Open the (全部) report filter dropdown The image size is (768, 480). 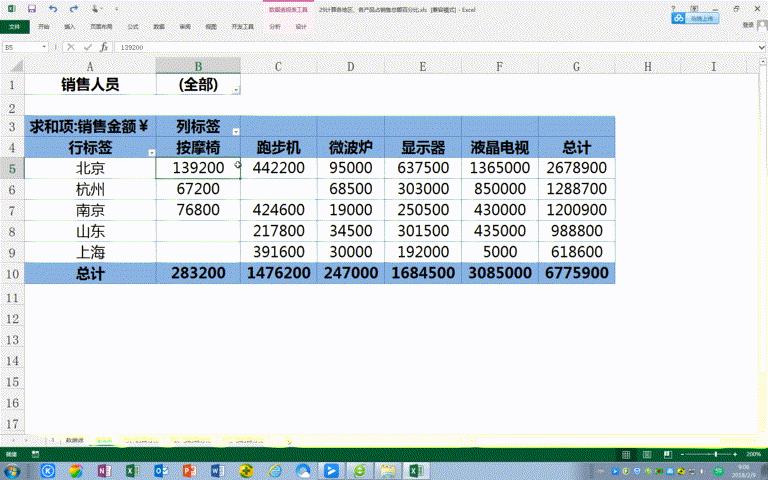[236, 90]
